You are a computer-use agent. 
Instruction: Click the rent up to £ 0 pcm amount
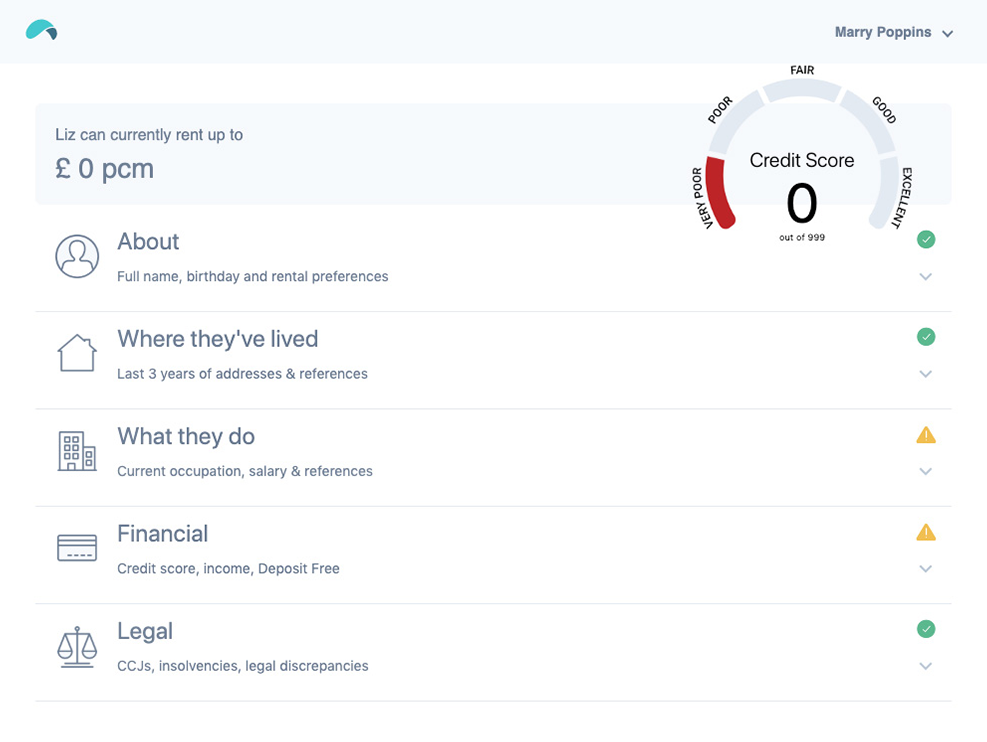pos(105,169)
